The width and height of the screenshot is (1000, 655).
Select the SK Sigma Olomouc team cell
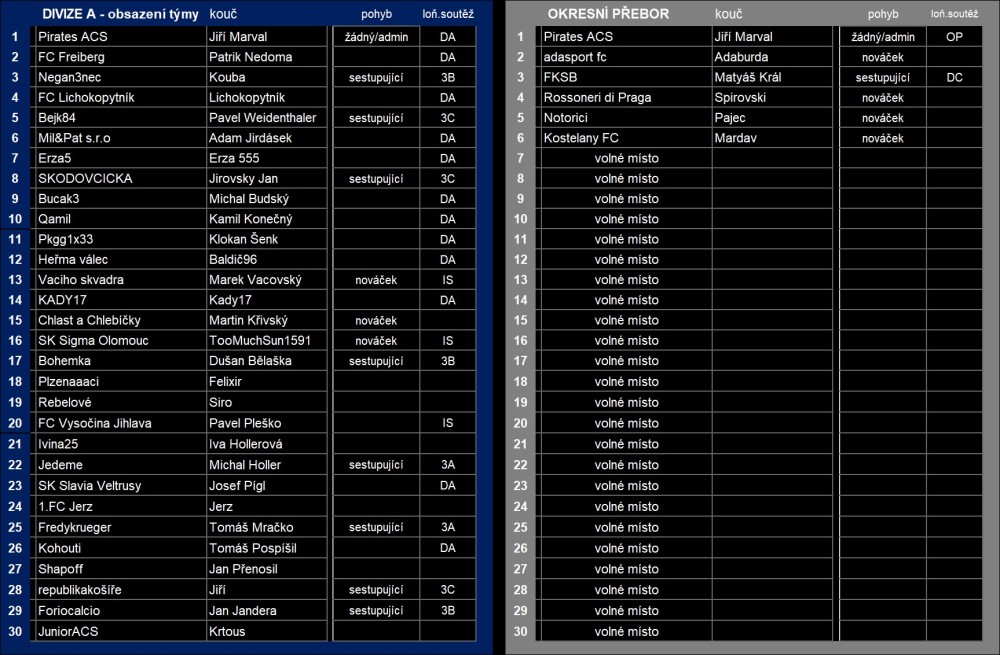tap(121, 341)
